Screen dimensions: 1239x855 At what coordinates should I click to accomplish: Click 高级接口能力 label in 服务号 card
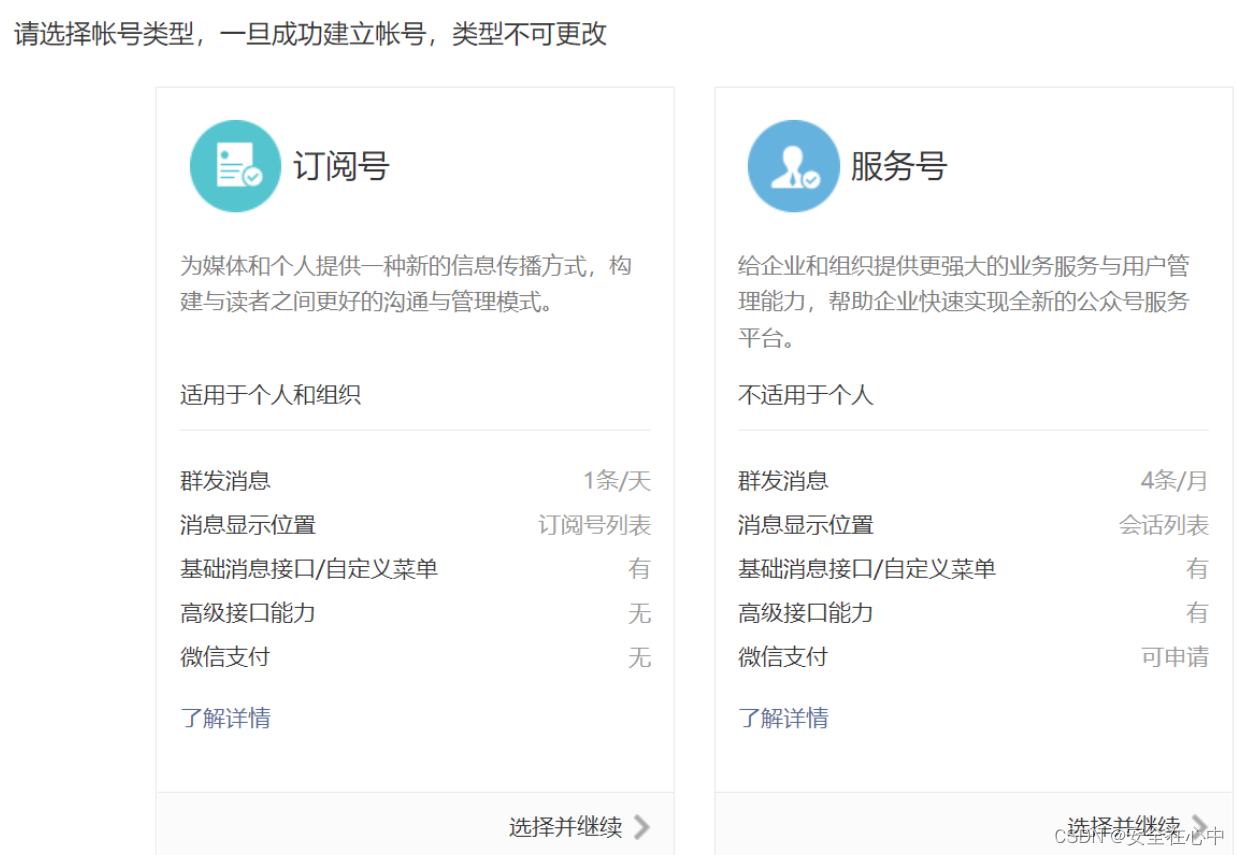click(x=806, y=613)
